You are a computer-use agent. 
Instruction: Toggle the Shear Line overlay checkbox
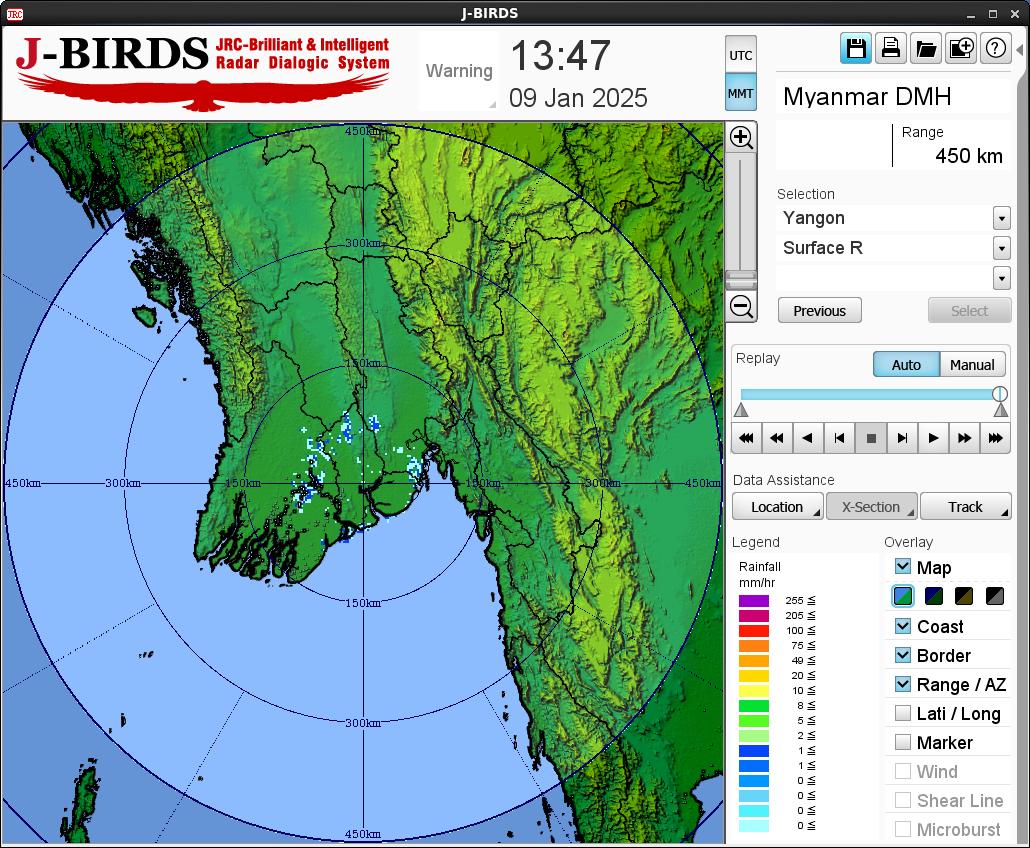903,799
